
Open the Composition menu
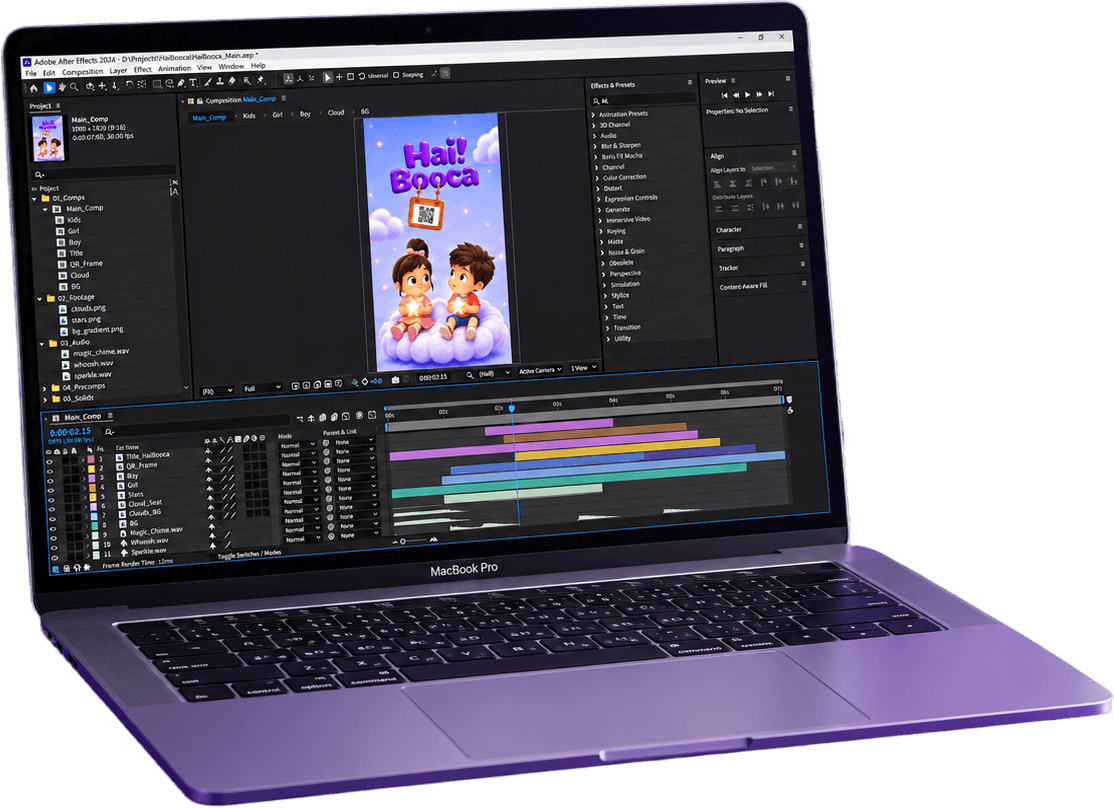(x=82, y=72)
